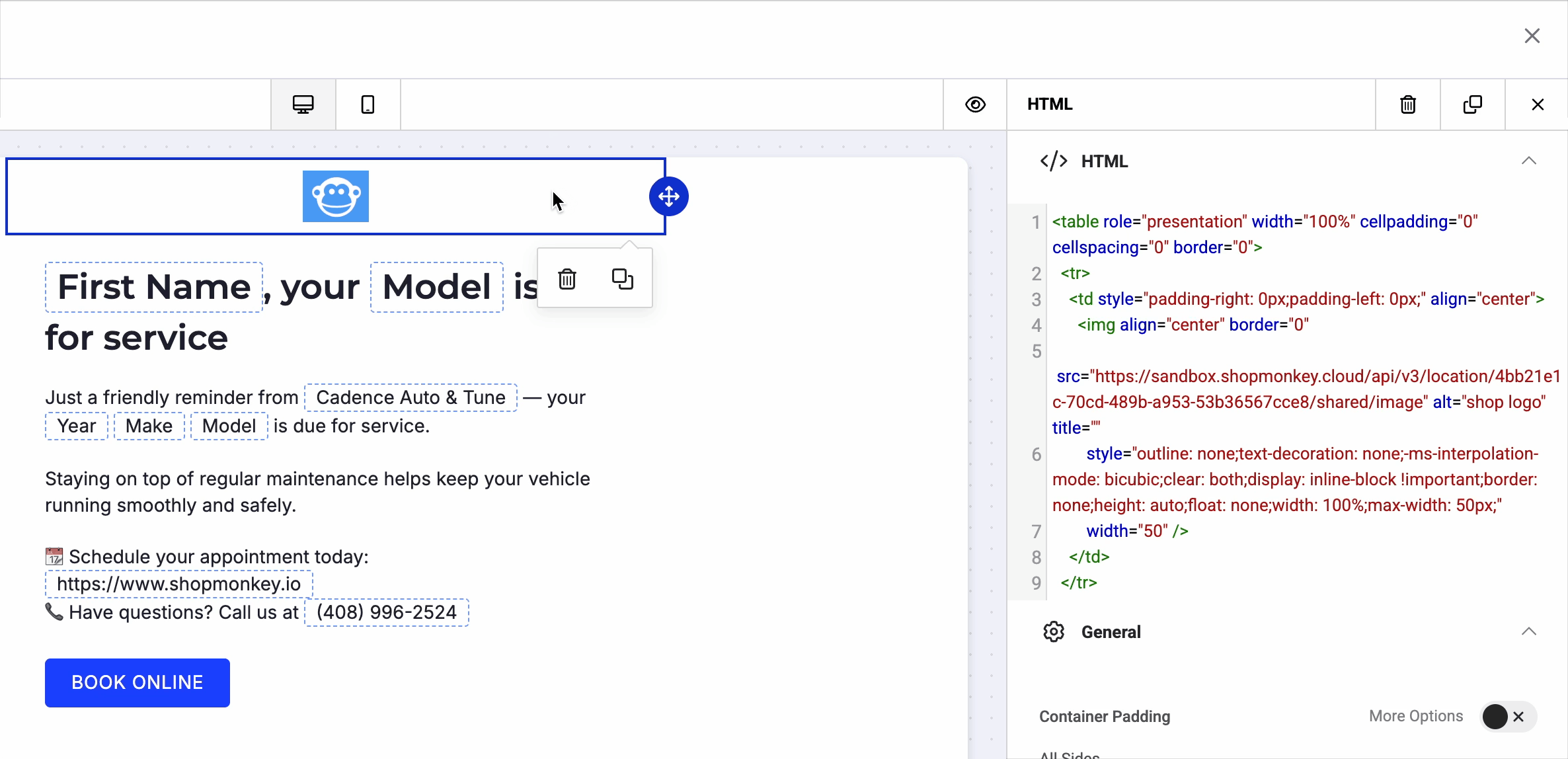Select the Make merge tag
This screenshot has height=759, width=1568.
[x=149, y=426]
